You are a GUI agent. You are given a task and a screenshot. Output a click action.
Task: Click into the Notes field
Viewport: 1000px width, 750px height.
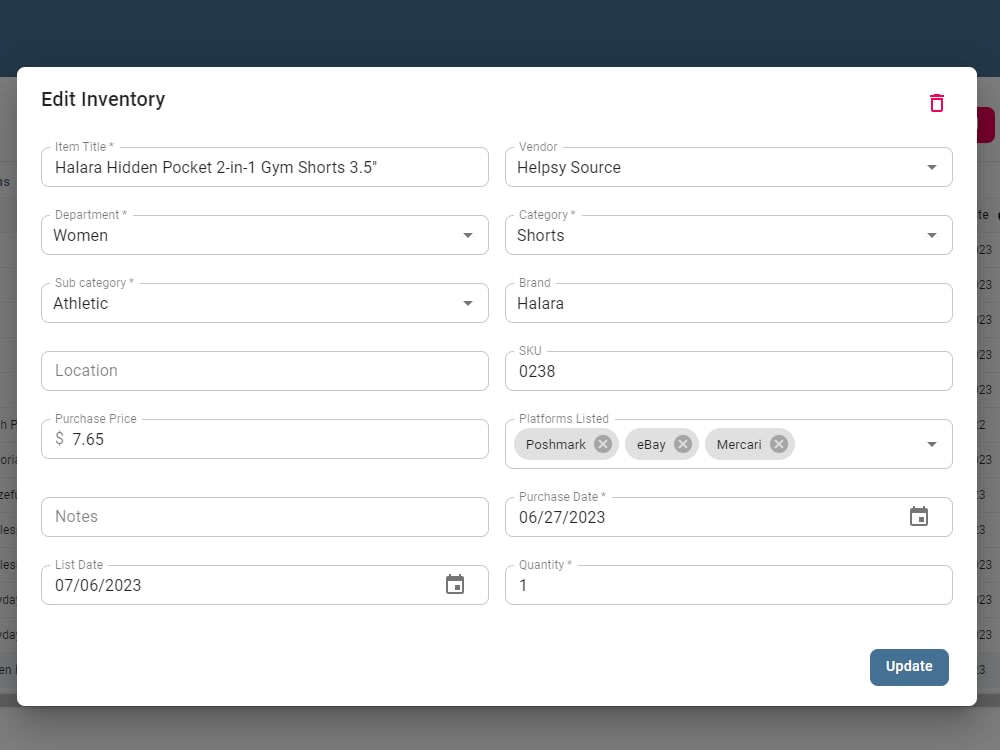tap(265, 517)
